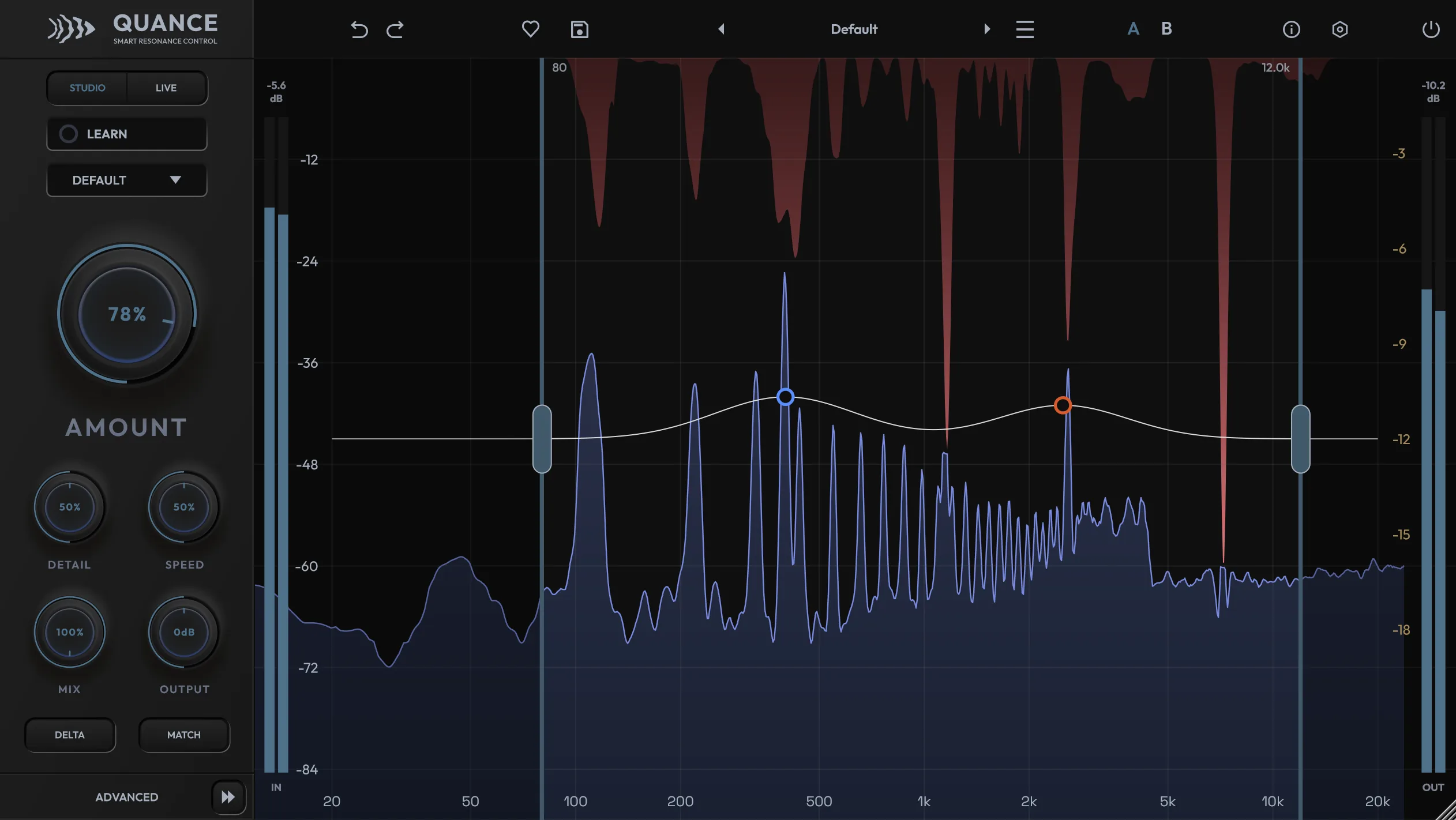Select B state
Viewport: 1456px width, 820px height.
click(x=1166, y=29)
